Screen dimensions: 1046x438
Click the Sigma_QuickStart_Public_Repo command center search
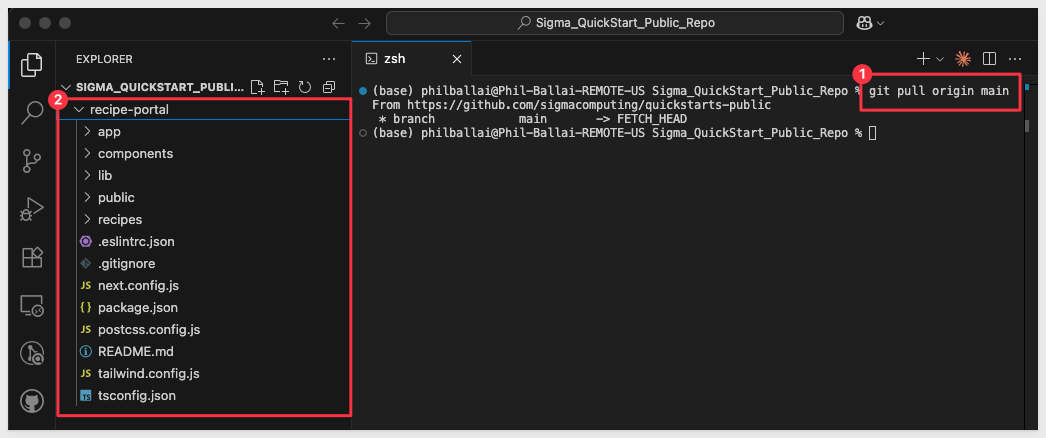[x=614, y=23]
